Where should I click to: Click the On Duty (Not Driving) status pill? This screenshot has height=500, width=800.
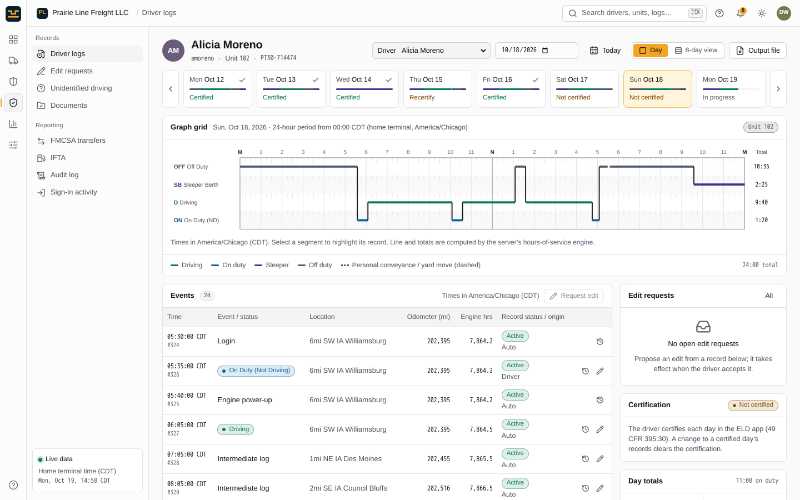pos(256,370)
